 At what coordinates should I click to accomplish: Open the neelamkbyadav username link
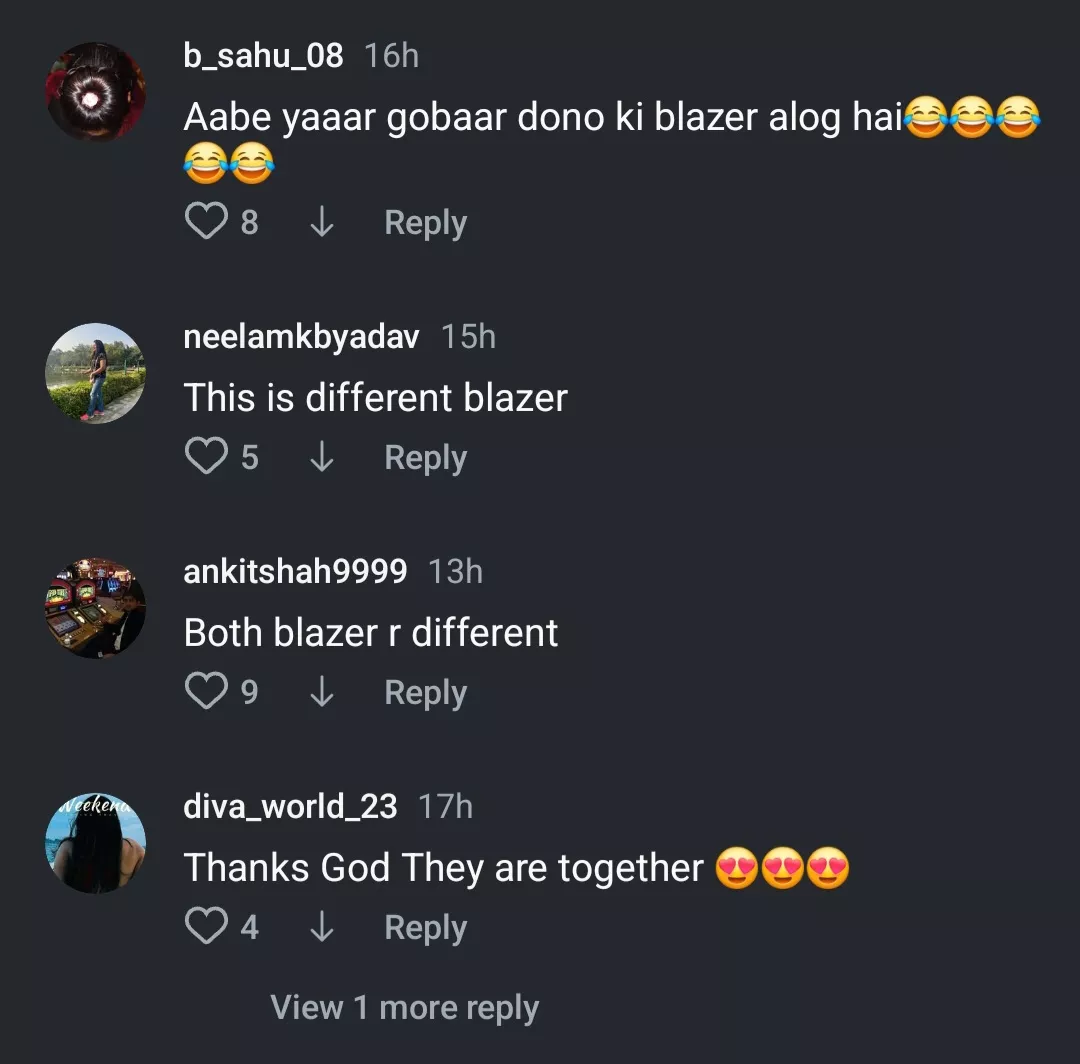click(x=301, y=337)
